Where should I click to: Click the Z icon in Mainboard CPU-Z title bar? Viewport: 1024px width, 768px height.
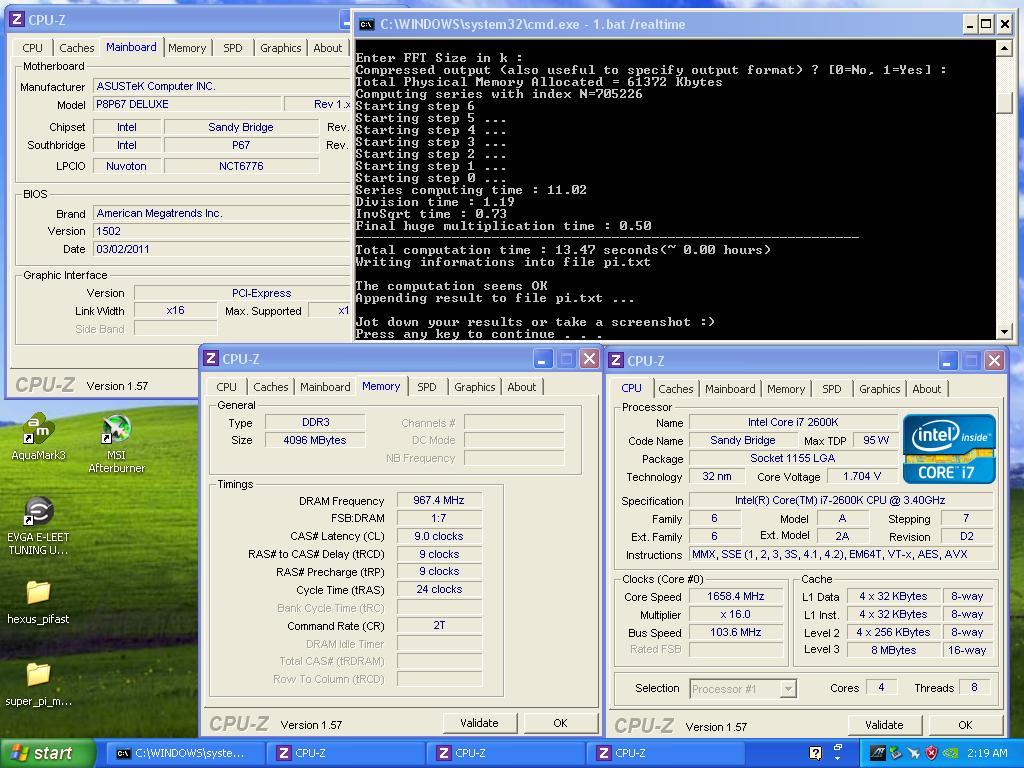tap(18, 19)
